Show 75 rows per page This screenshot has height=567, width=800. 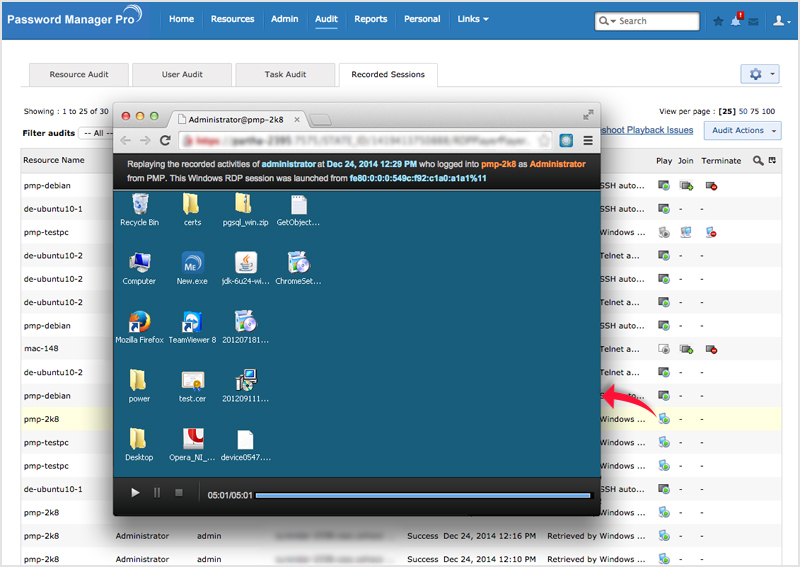pos(755,111)
